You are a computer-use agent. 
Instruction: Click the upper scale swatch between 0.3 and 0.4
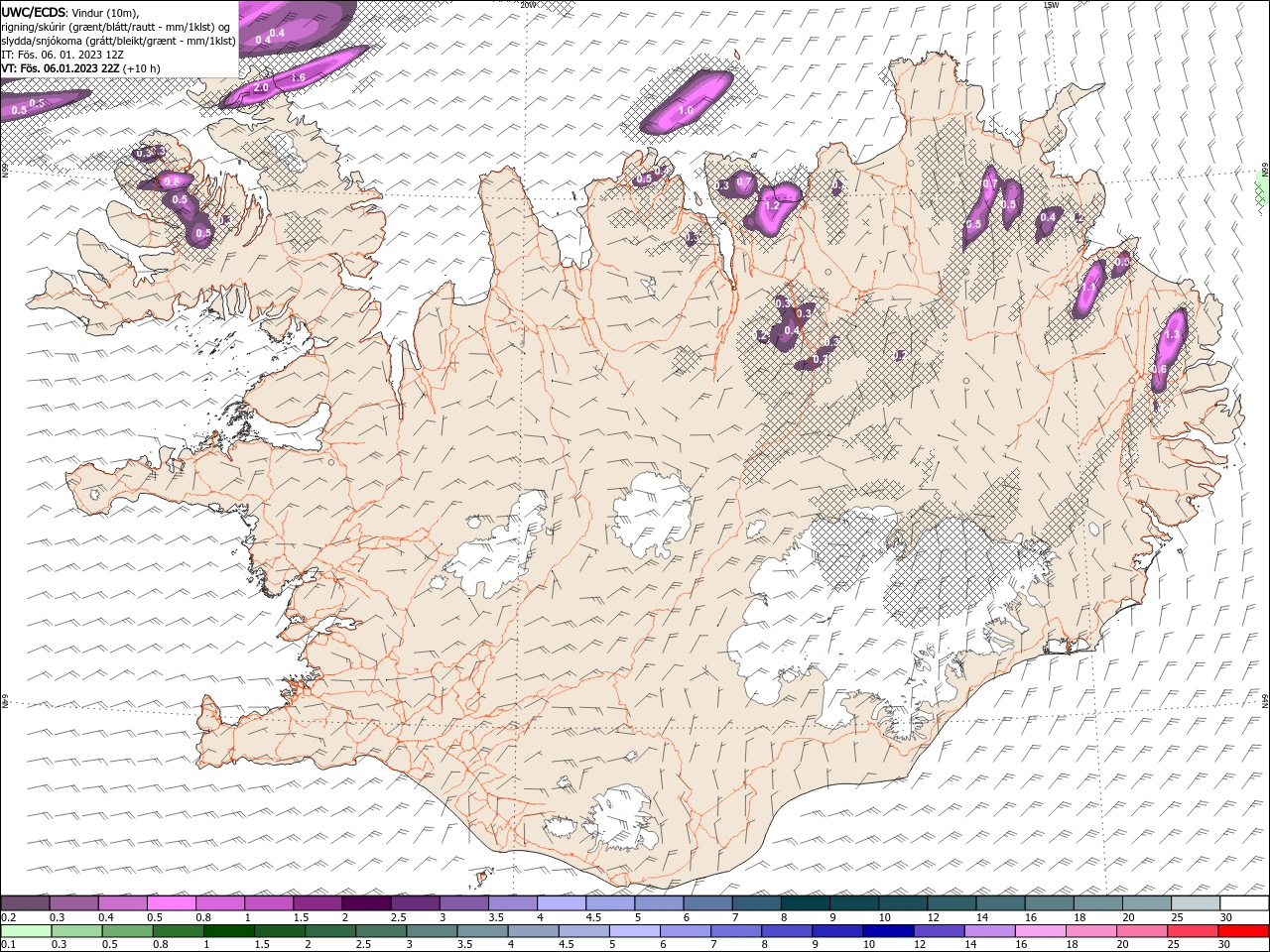73,903
